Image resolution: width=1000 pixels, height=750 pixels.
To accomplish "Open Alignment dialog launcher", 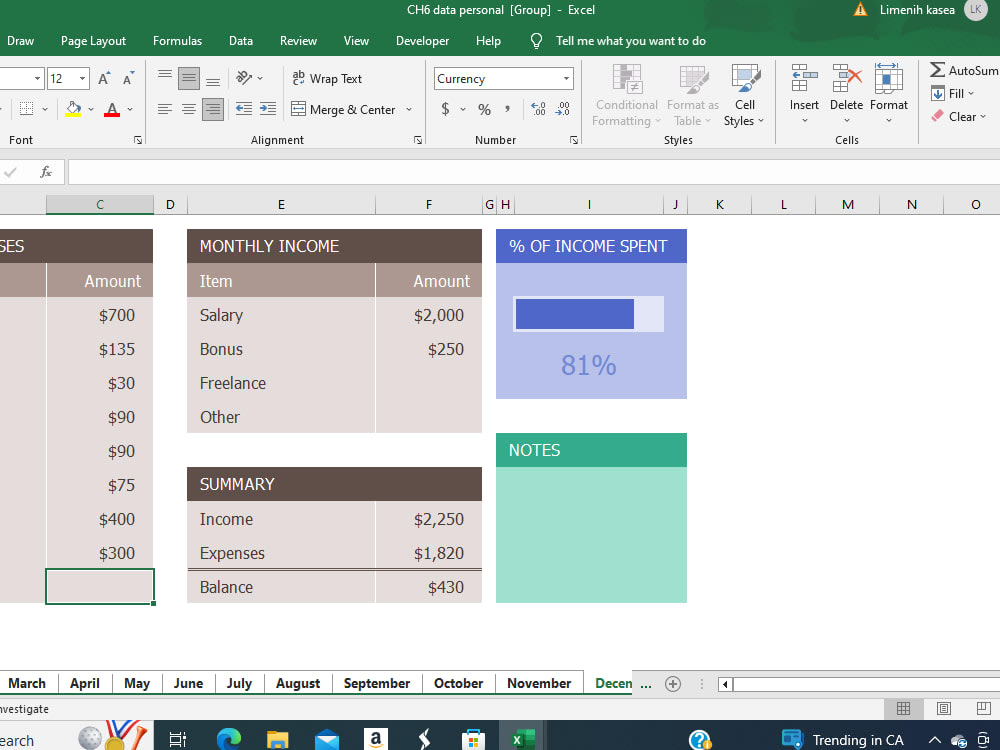I will 418,140.
